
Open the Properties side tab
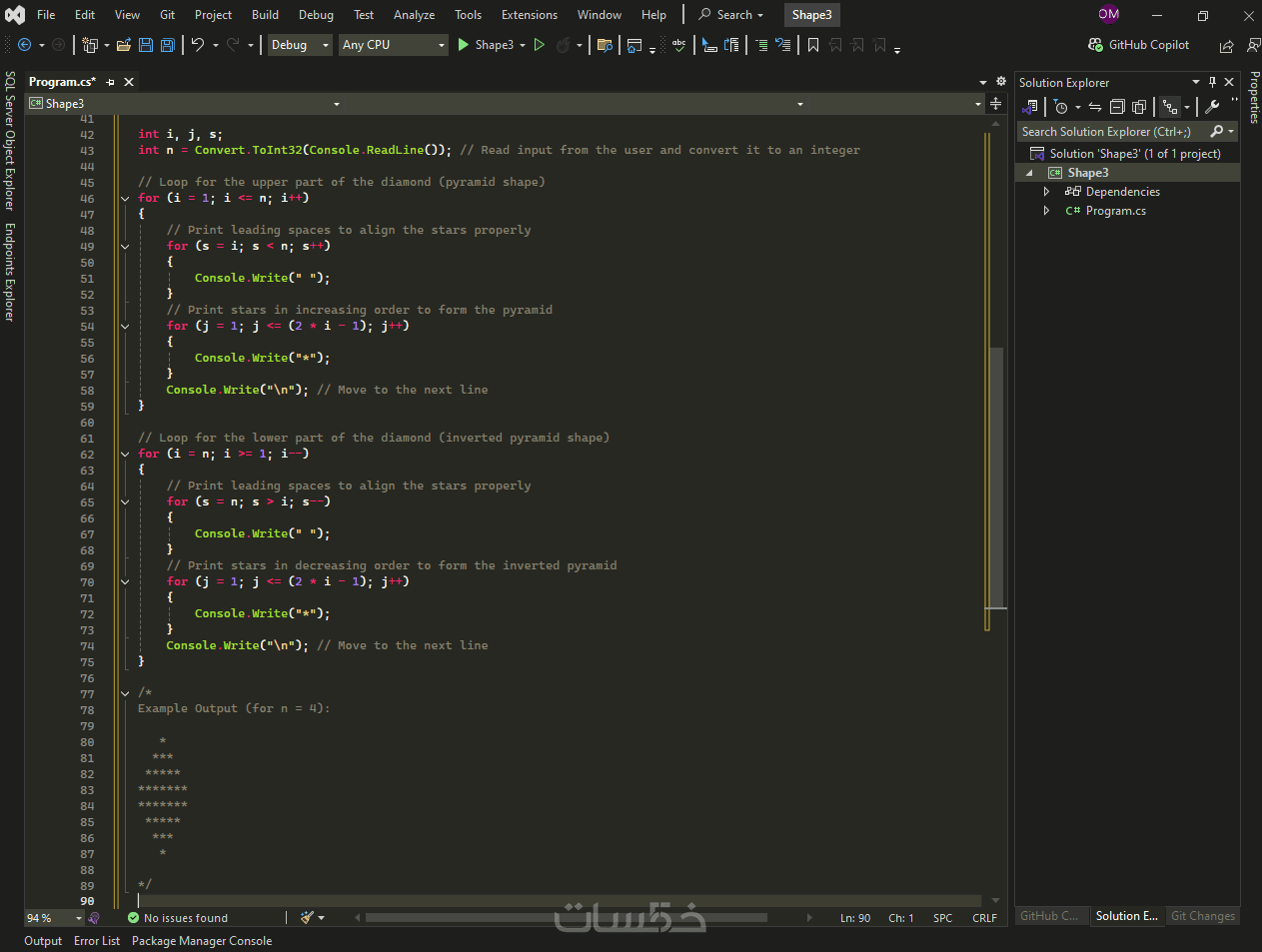click(x=1254, y=97)
